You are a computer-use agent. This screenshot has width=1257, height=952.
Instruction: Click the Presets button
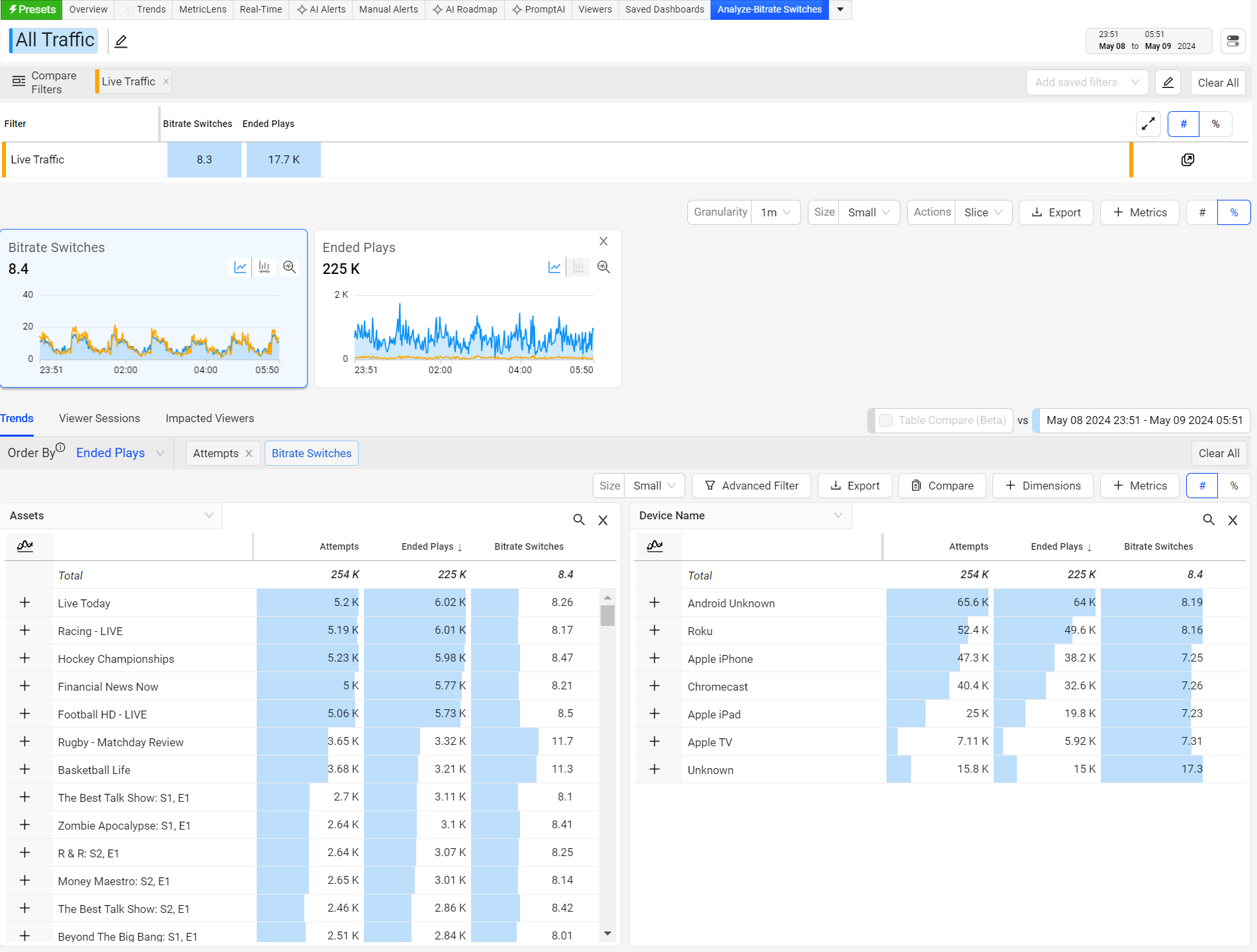(32, 9)
